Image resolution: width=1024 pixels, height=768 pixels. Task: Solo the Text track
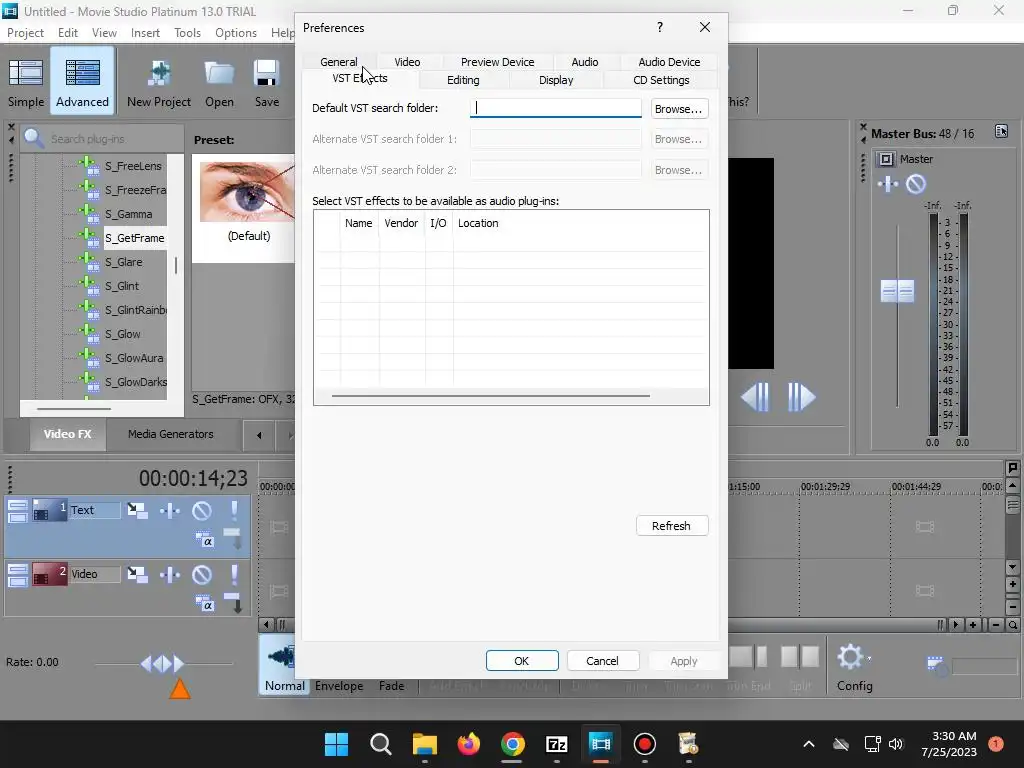coord(234,510)
